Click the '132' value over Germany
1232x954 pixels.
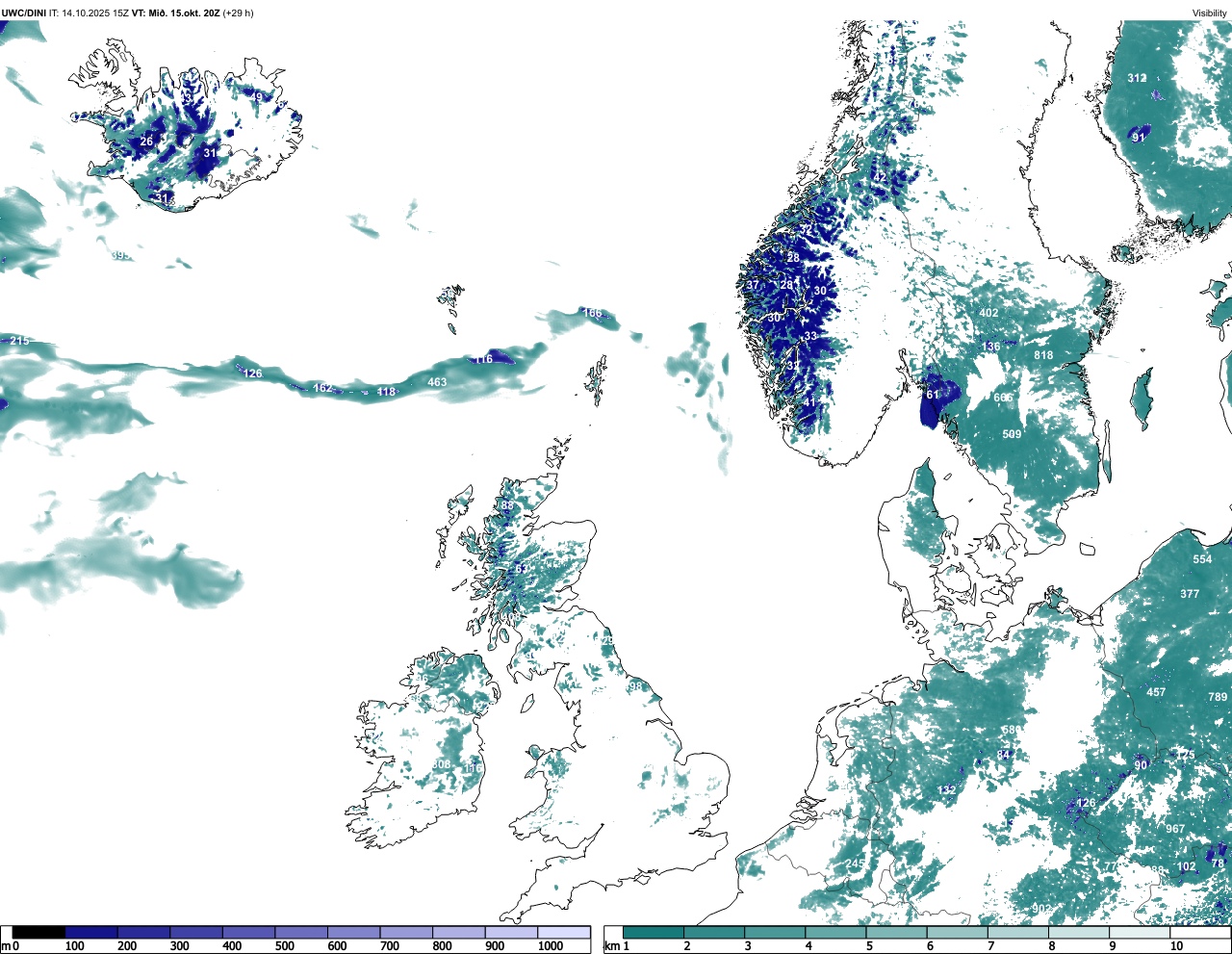pyautogui.click(x=947, y=790)
